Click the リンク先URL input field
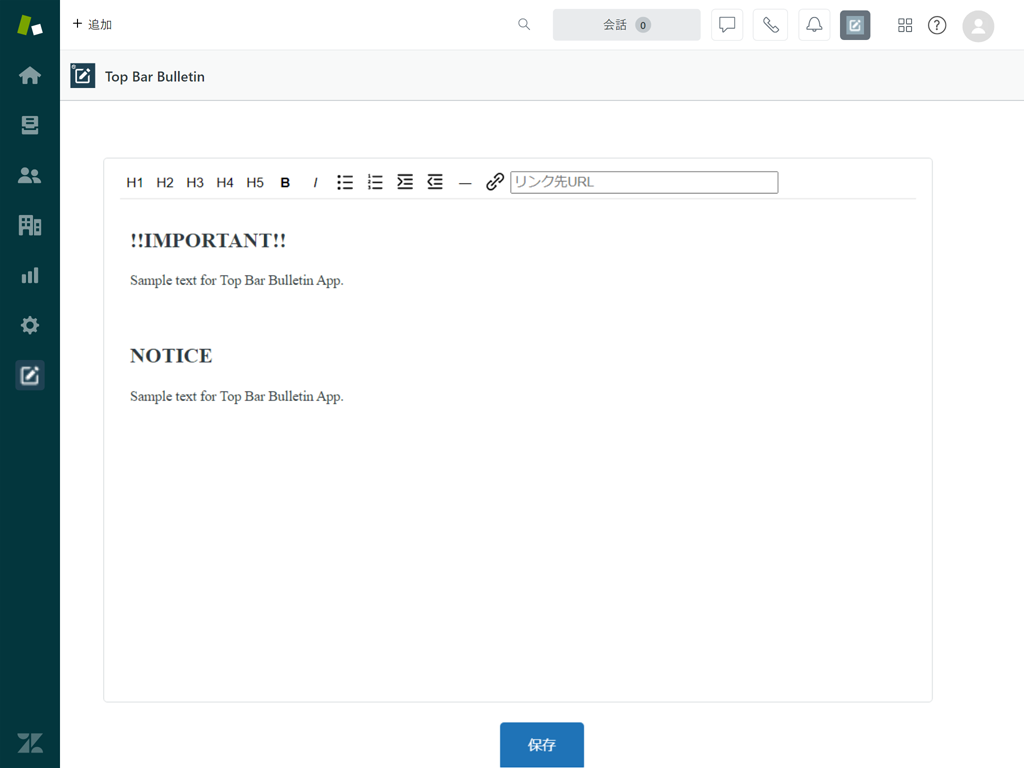 (644, 182)
